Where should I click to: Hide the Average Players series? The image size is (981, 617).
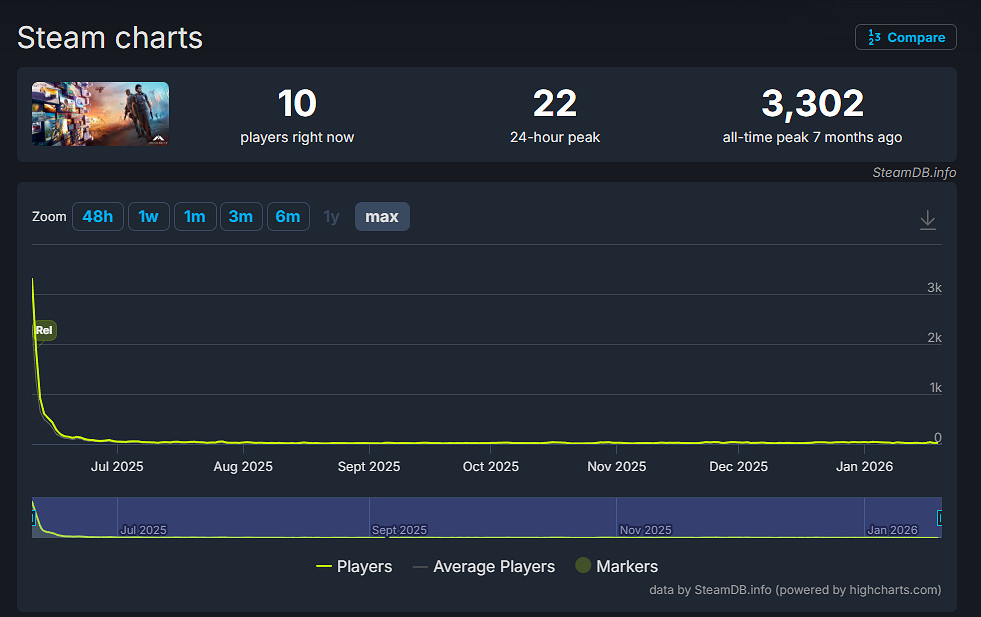tap(483, 567)
